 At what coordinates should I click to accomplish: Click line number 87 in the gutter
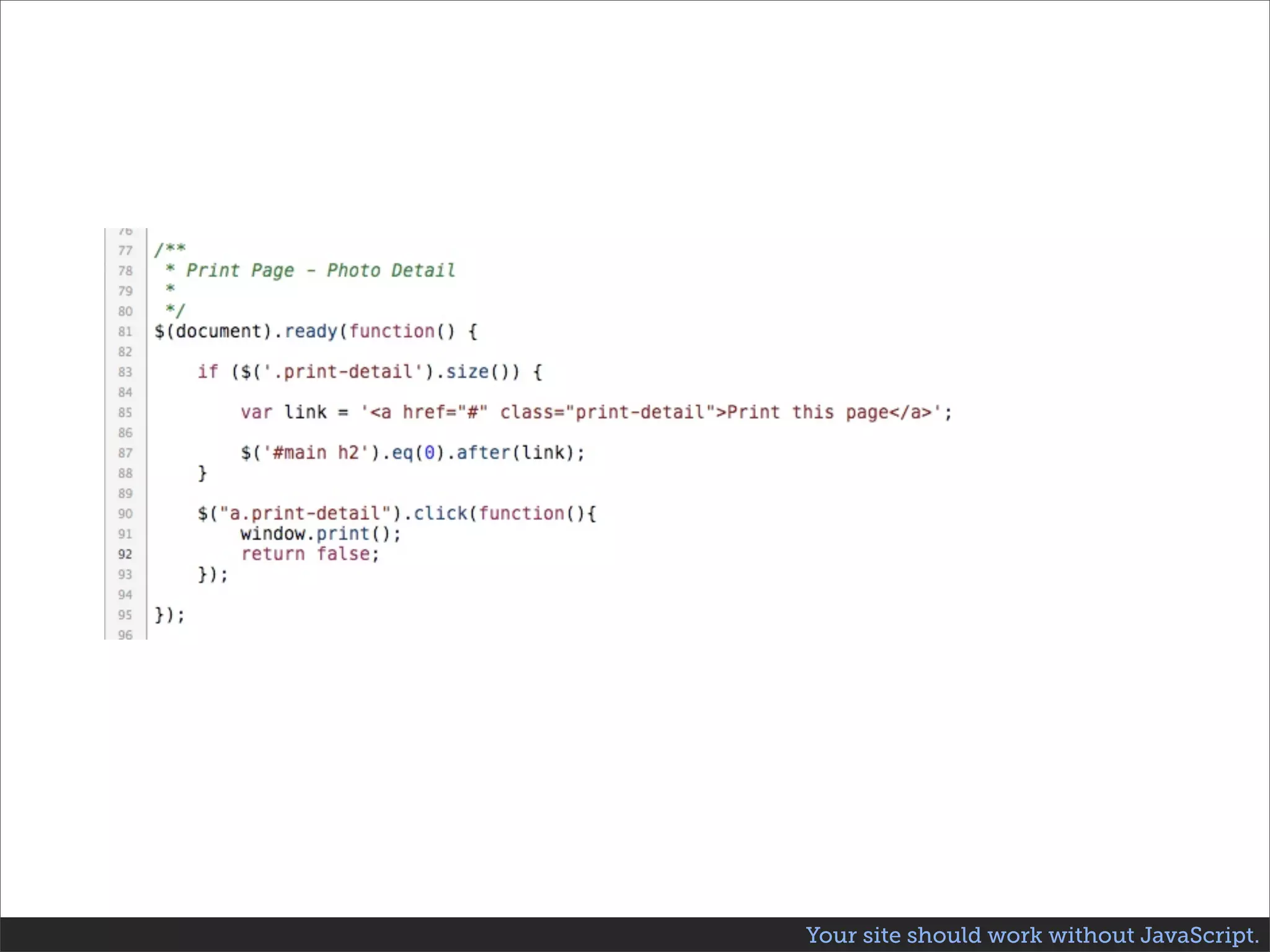tap(125, 453)
